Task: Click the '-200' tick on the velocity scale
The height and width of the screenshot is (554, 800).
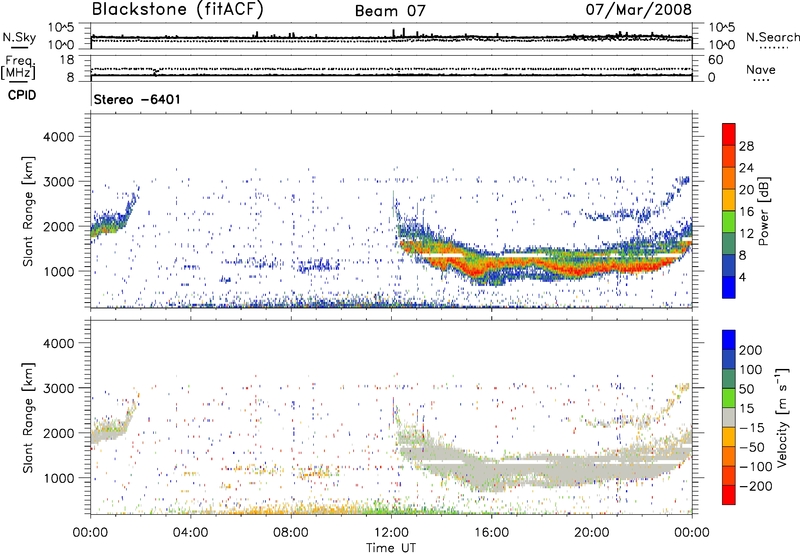Action: [x=756, y=486]
